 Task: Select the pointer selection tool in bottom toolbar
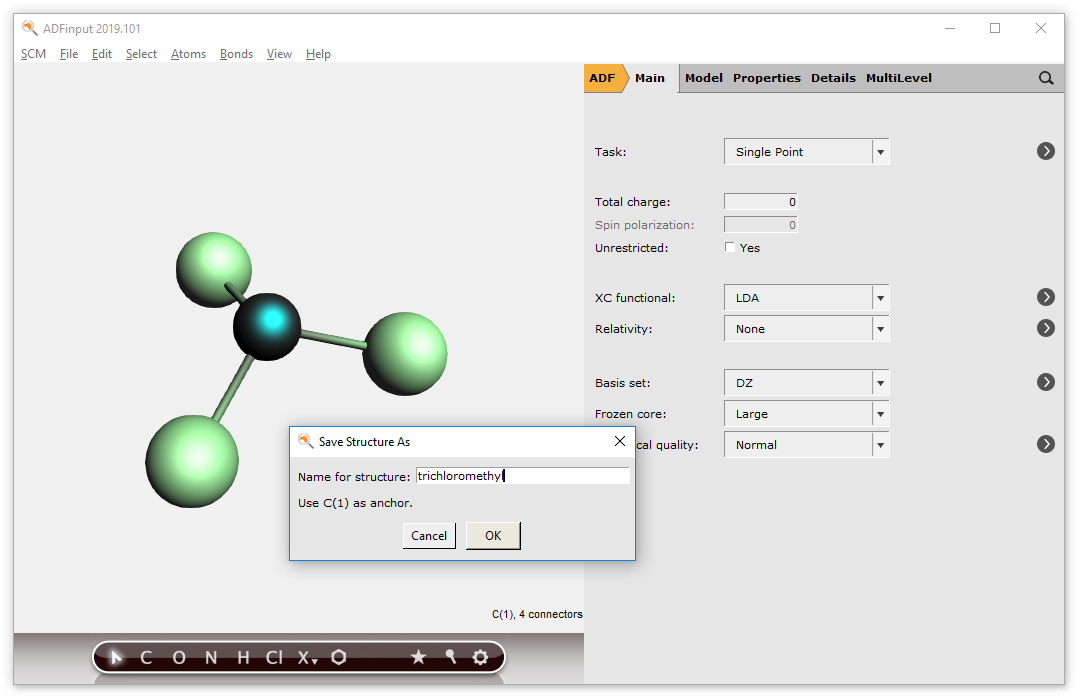click(115, 657)
